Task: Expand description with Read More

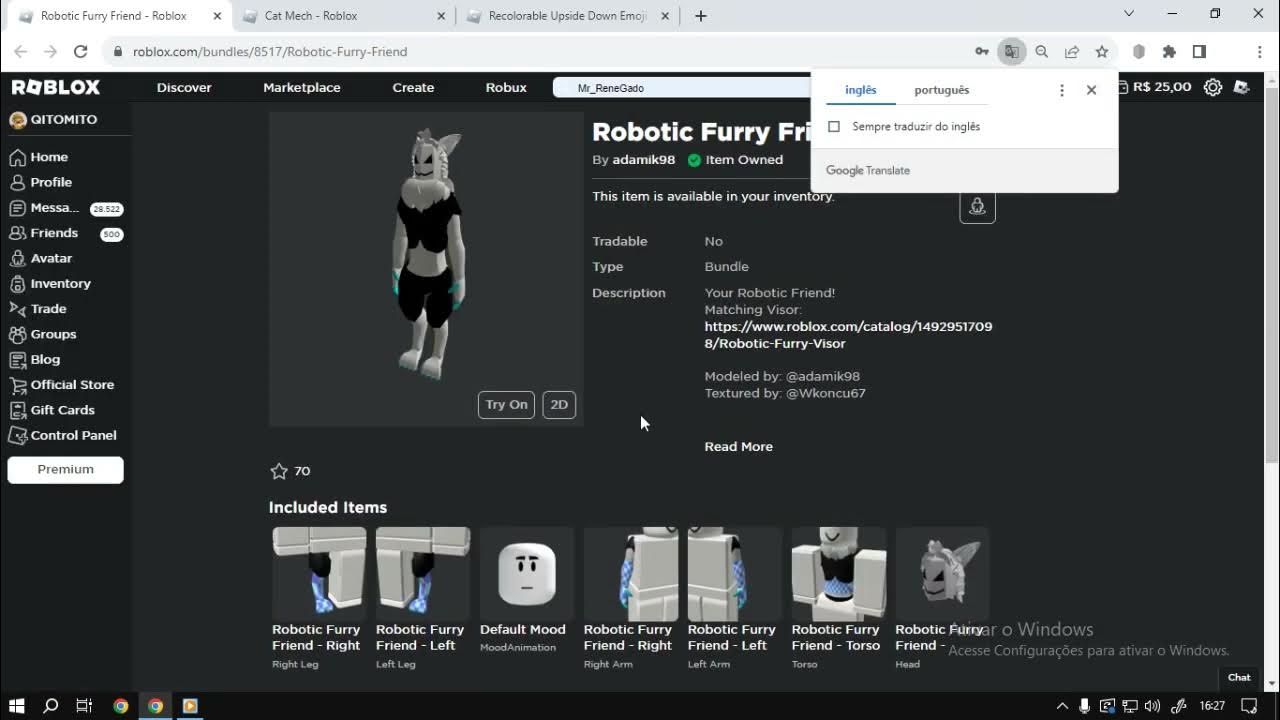Action: click(738, 447)
